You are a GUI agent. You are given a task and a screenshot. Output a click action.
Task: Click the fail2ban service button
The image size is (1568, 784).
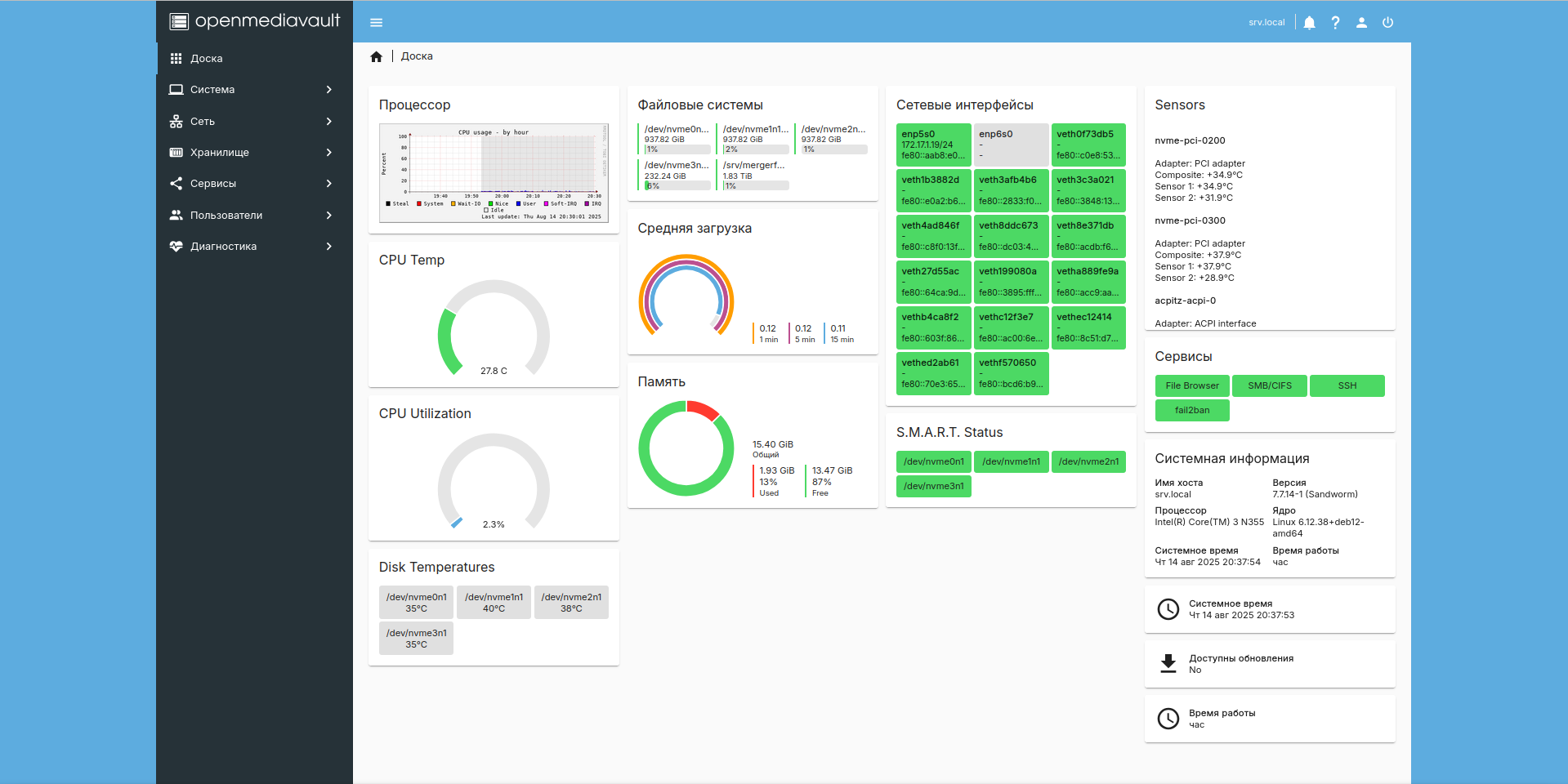1191,410
